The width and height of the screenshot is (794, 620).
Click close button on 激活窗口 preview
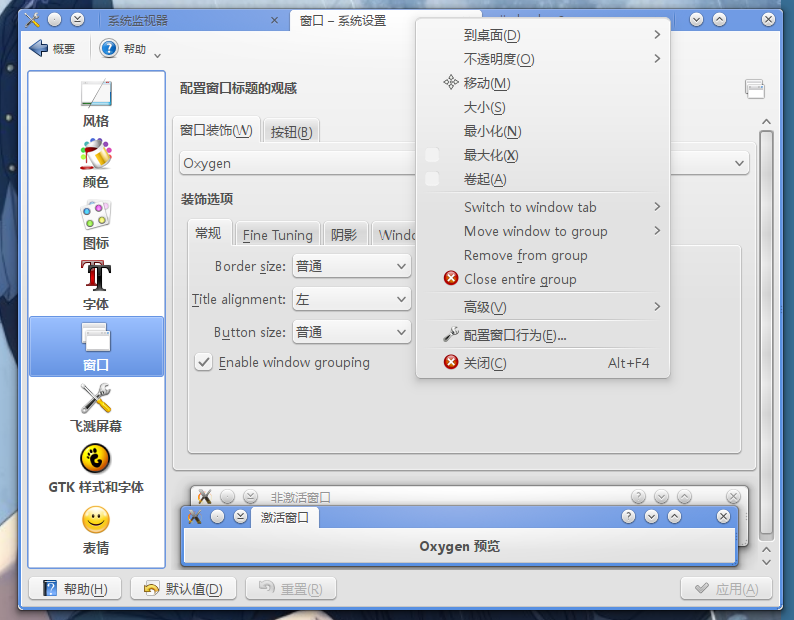click(724, 517)
